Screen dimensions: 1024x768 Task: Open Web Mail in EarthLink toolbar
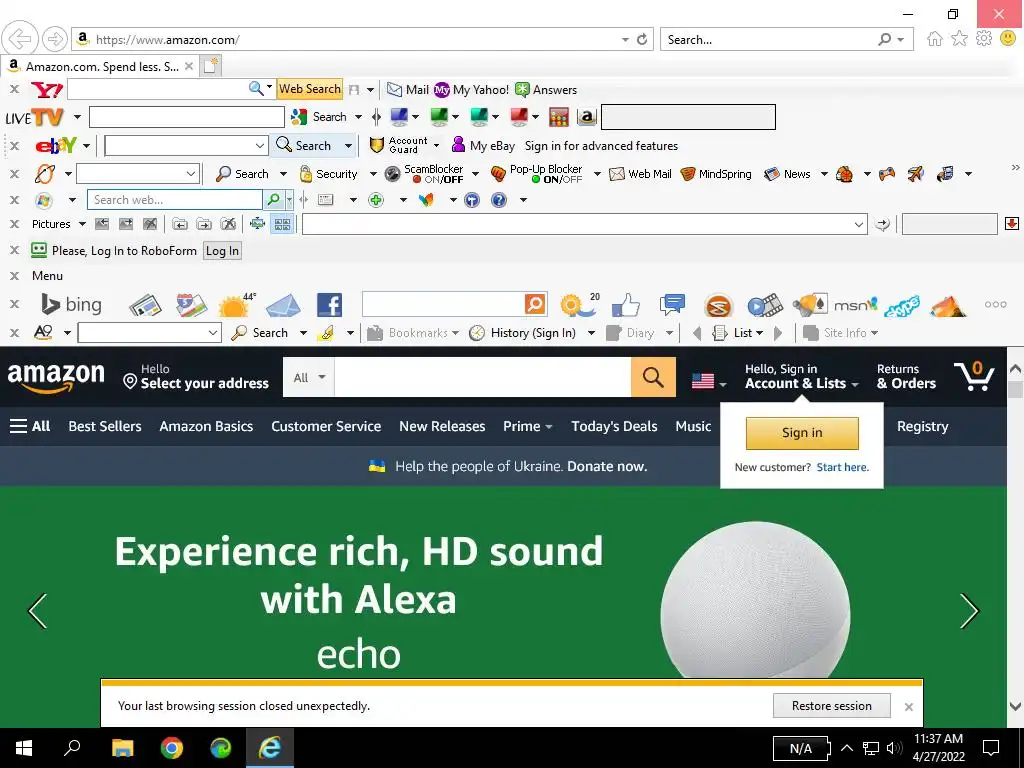pos(640,174)
